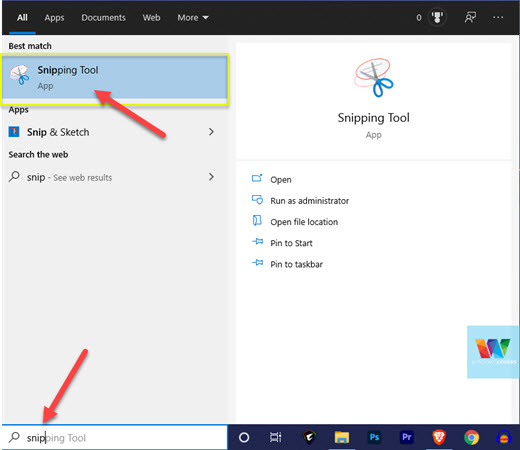Click the Snip & Sketch app icon
This screenshot has height=450, width=520.
tap(14, 132)
